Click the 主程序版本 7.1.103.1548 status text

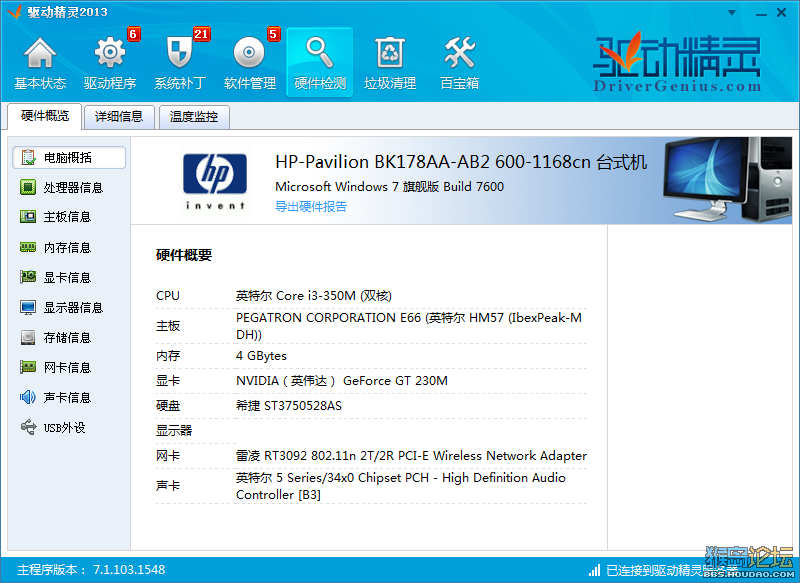click(91, 570)
